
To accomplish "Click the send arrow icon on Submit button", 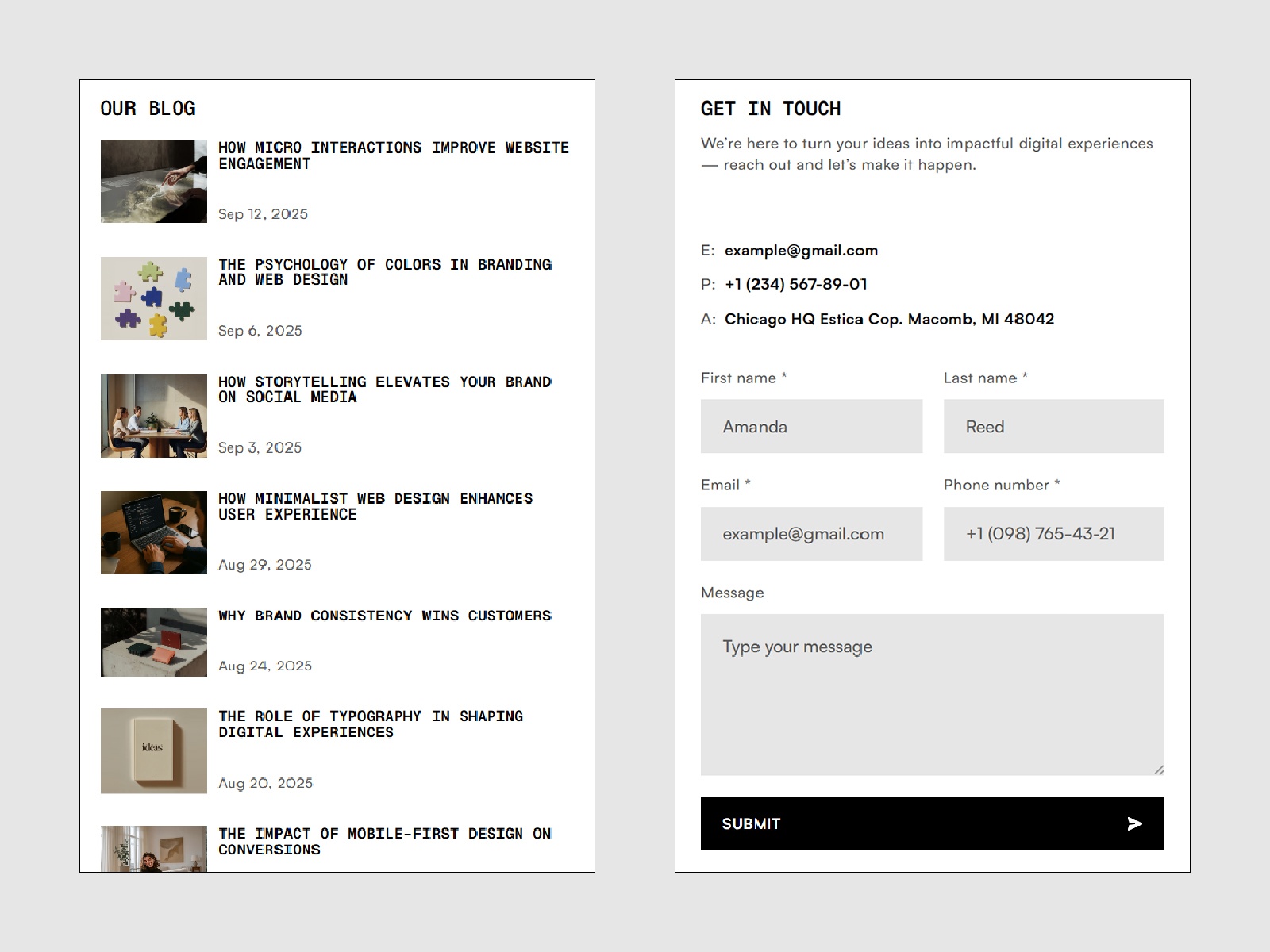I will point(1134,824).
